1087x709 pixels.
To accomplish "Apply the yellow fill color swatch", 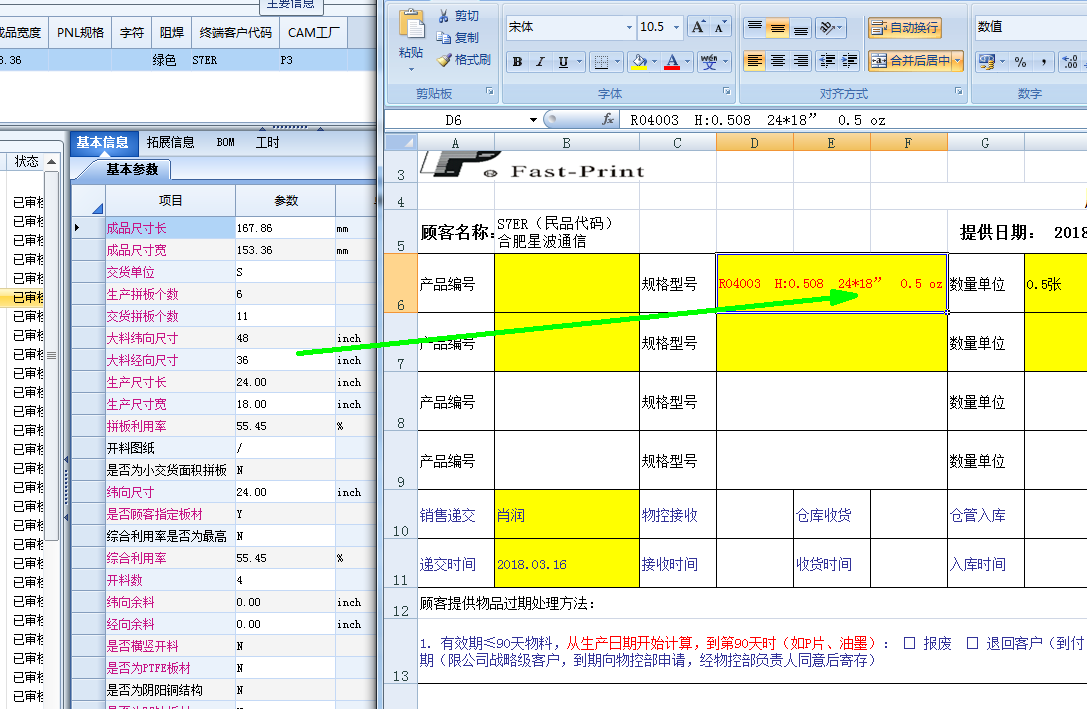I will pos(640,62).
